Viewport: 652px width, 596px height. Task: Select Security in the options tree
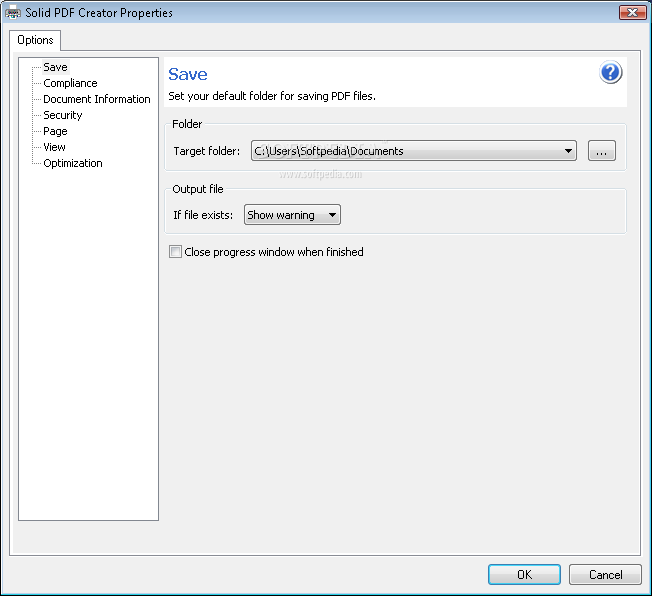pos(63,115)
